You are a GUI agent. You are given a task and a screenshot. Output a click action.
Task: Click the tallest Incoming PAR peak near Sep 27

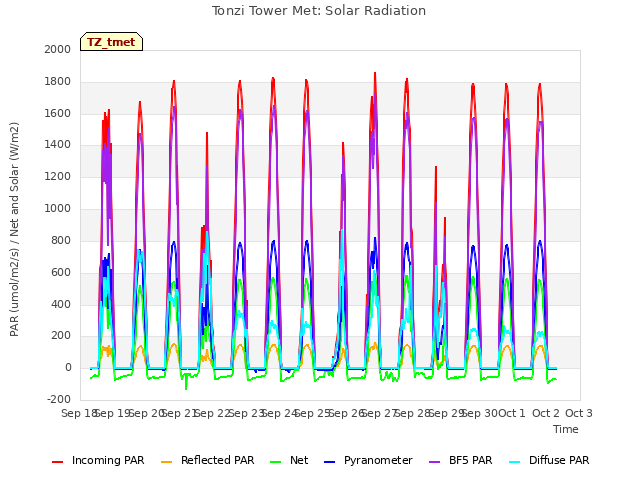click(x=375, y=74)
